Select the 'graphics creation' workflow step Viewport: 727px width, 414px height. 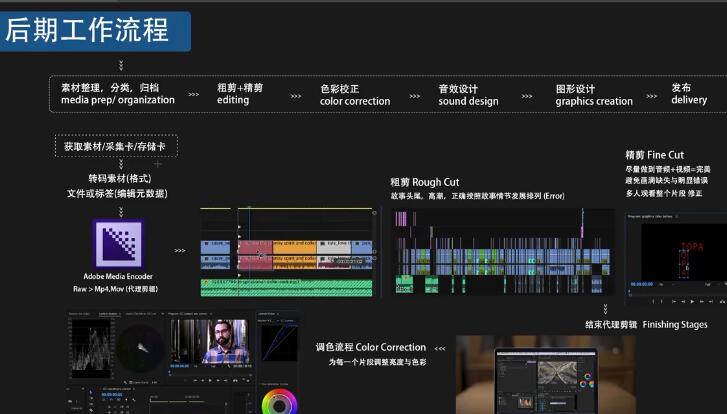[594, 95]
